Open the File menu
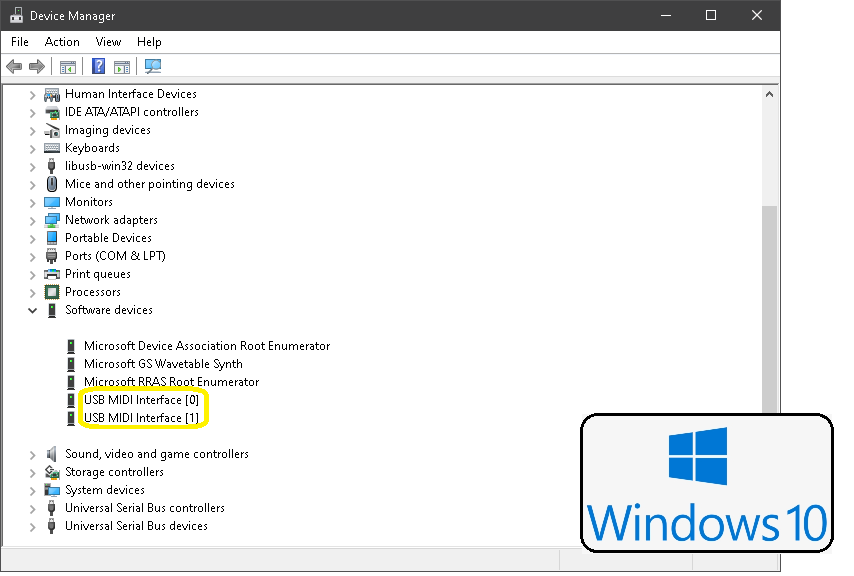The height and width of the screenshot is (576, 854). [20, 42]
